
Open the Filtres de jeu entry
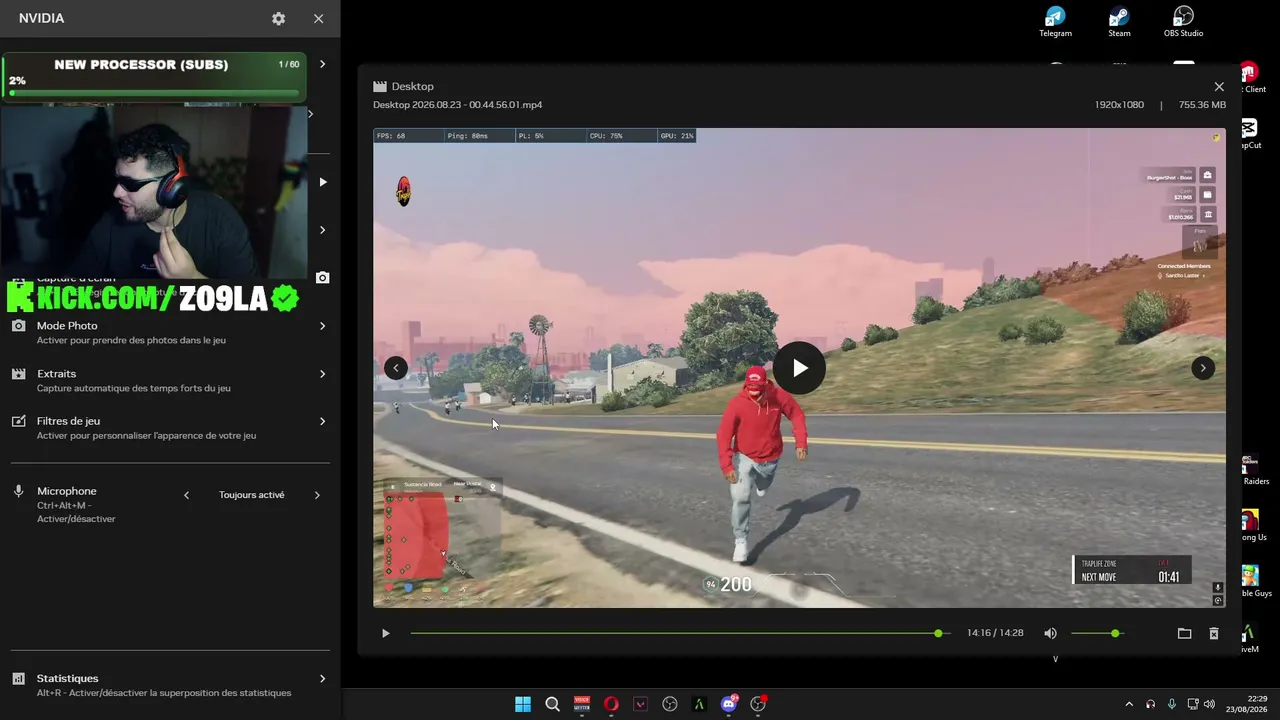170,428
